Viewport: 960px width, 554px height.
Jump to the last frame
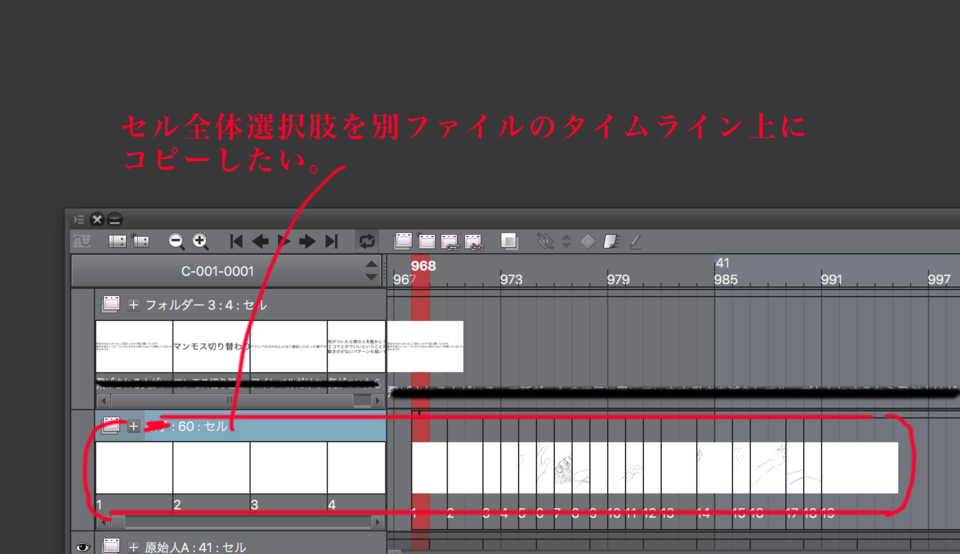[331, 241]
